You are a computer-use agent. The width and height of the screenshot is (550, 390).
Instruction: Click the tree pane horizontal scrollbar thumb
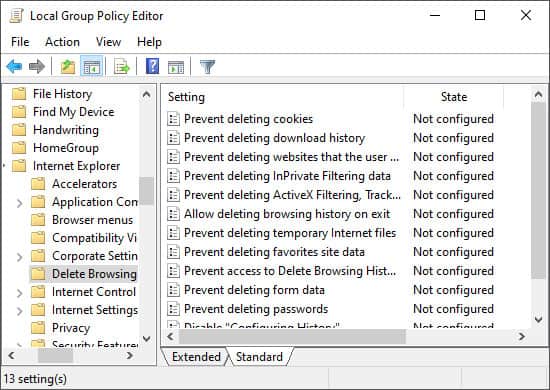(55, 356)
